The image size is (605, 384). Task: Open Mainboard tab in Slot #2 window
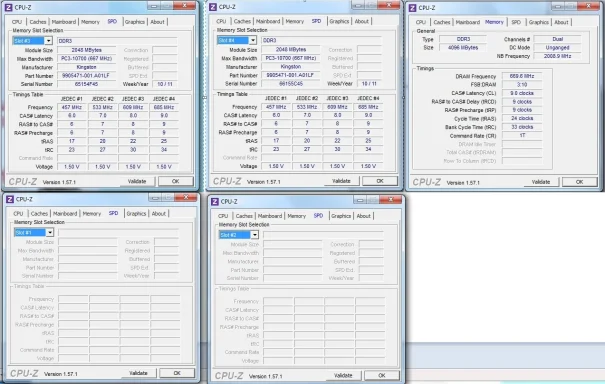coord(270,216)
